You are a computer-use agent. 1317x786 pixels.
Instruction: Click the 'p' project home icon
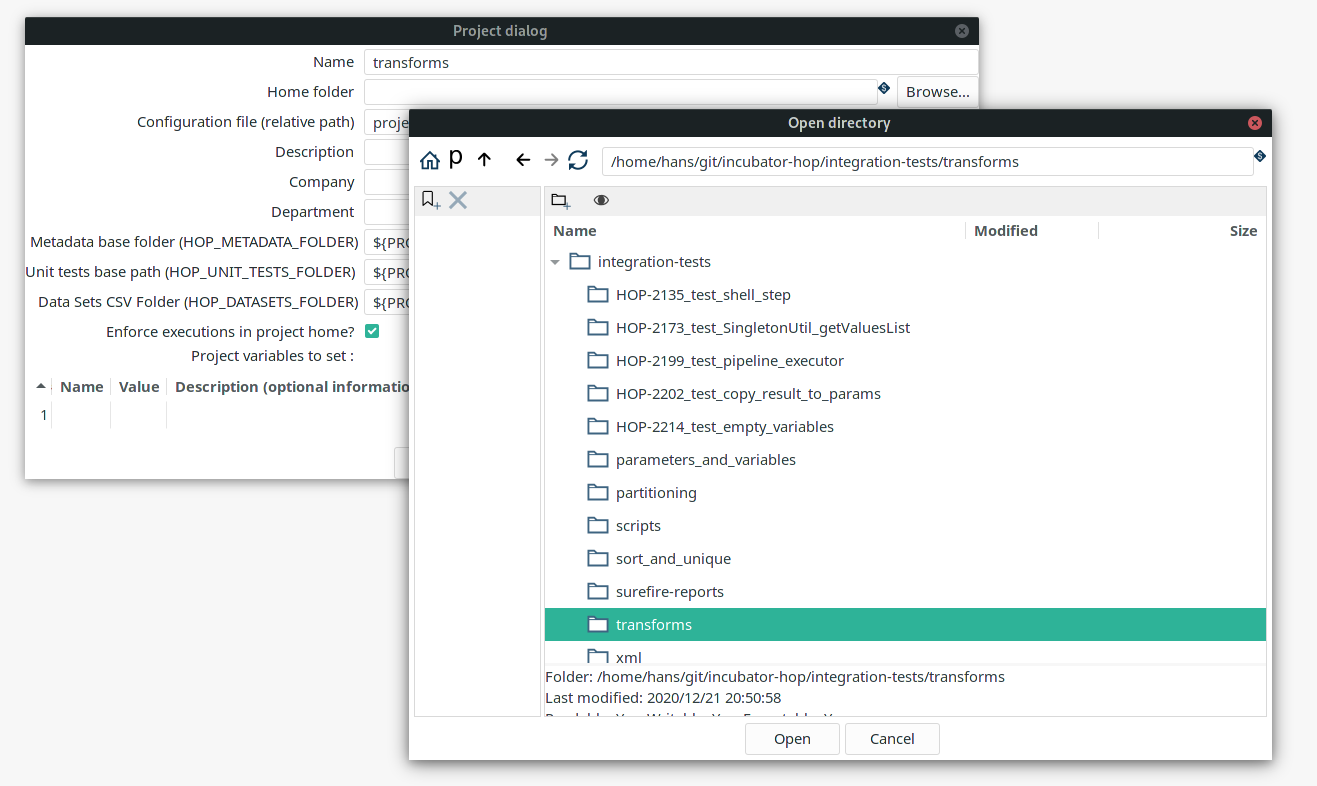tap(456, 159)
